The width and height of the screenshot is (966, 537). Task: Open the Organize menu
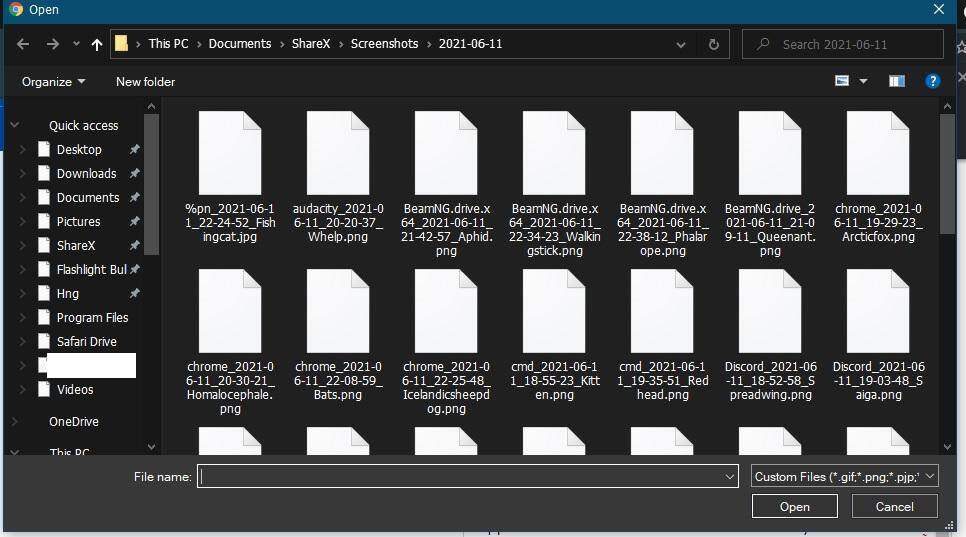(x=53, y=82)
